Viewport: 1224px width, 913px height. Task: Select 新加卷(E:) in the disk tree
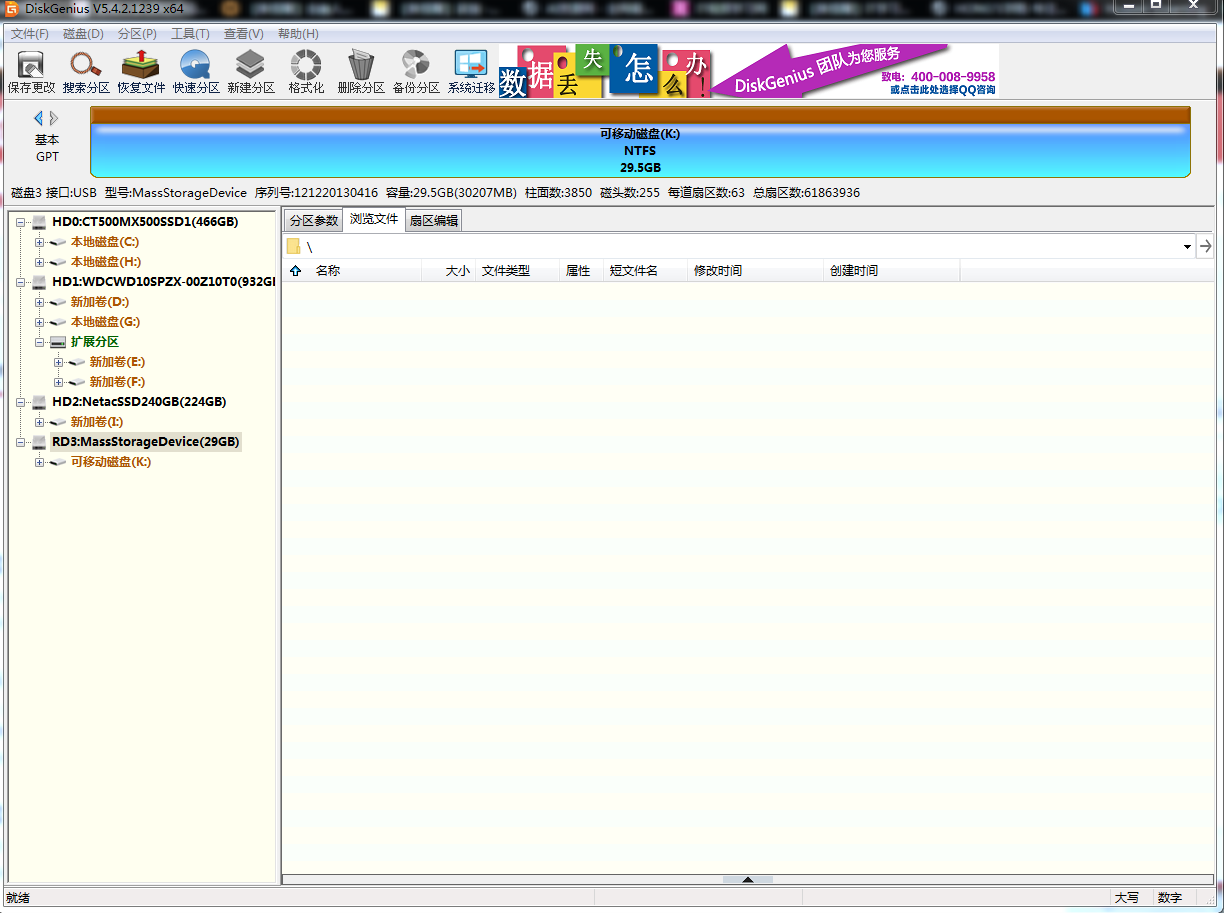pos(117,362)
